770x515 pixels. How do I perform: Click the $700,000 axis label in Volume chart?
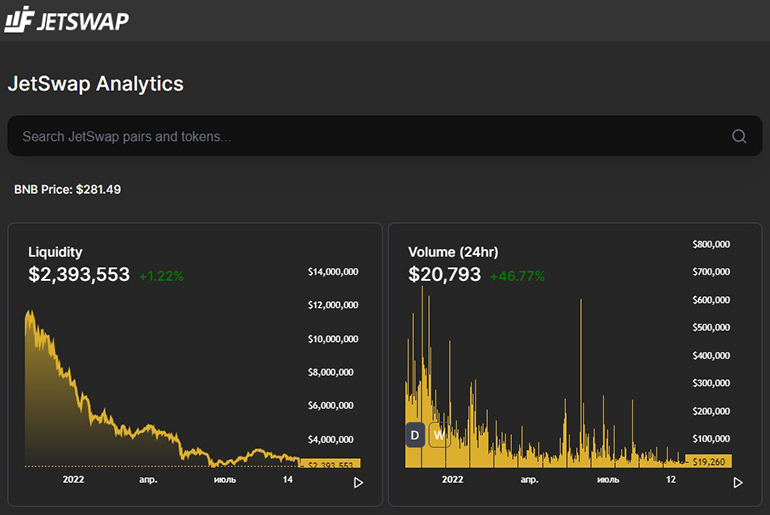pyautogui.click(x=711, y=271)
